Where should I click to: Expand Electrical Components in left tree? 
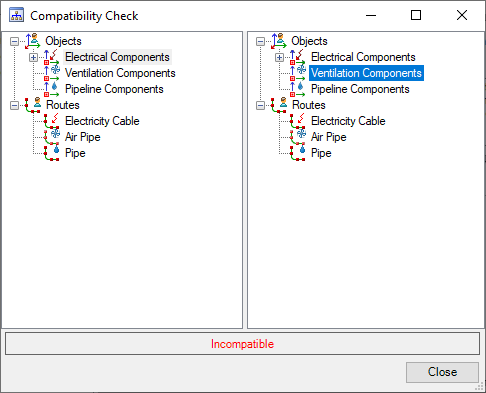33,57
